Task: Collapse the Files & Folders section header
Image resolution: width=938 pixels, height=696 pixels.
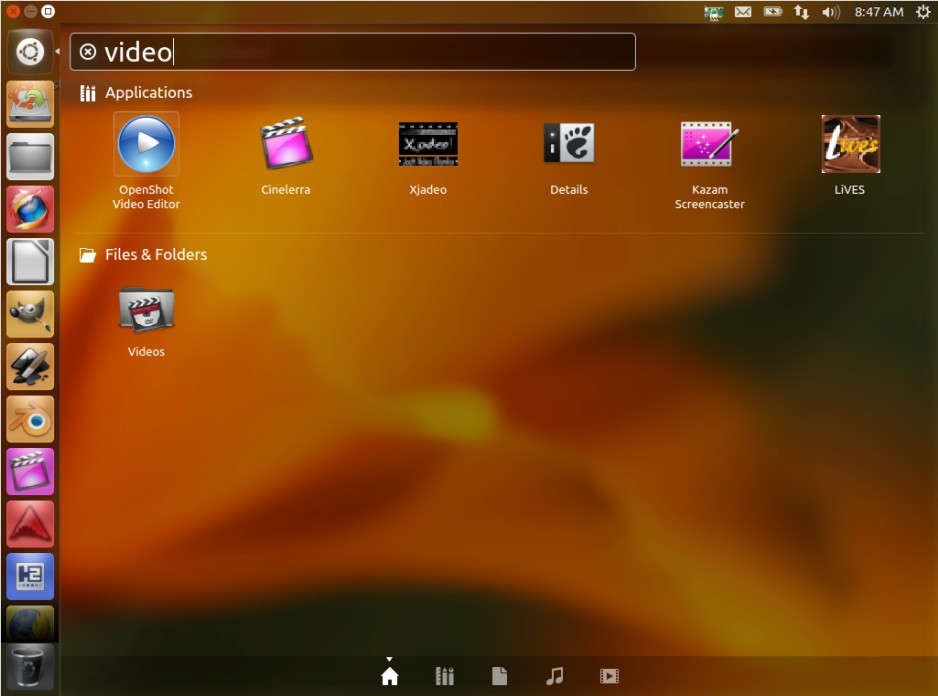Action: 144,255
